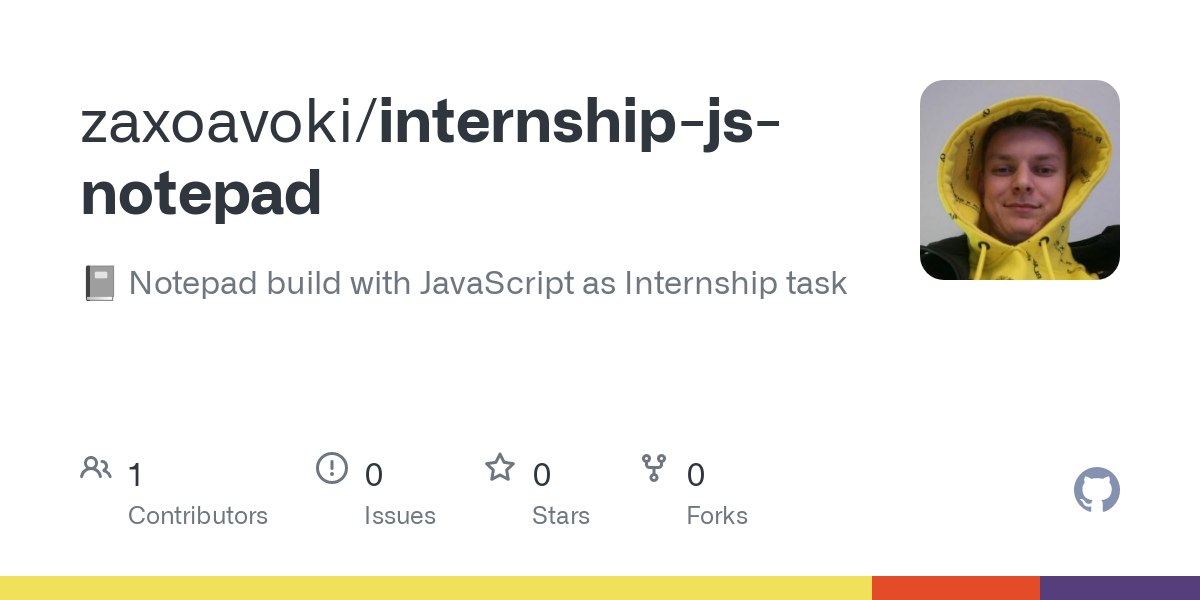Image resolution: width=1200 pixels, height=600 pixels.
Task: Click the Stars label
Action: (x=561, y=516)
